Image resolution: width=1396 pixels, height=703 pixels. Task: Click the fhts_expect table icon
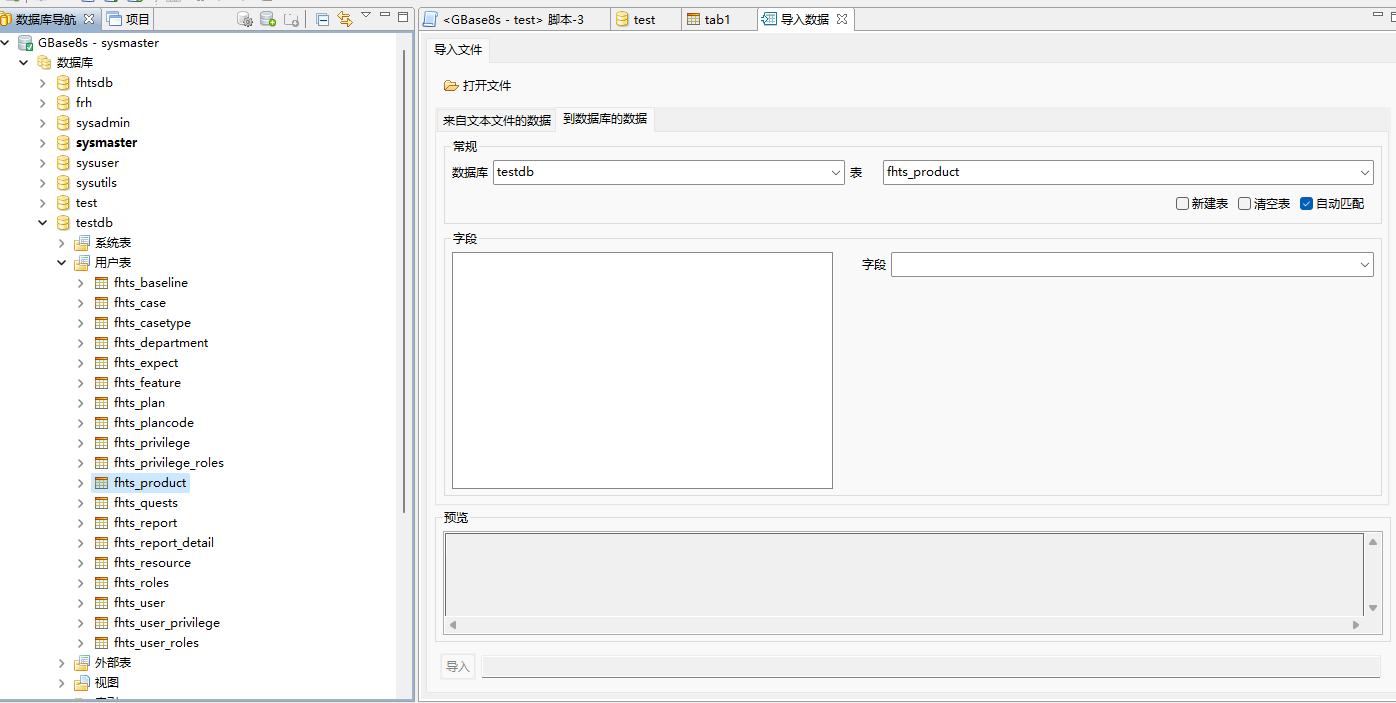coord(101,363)
